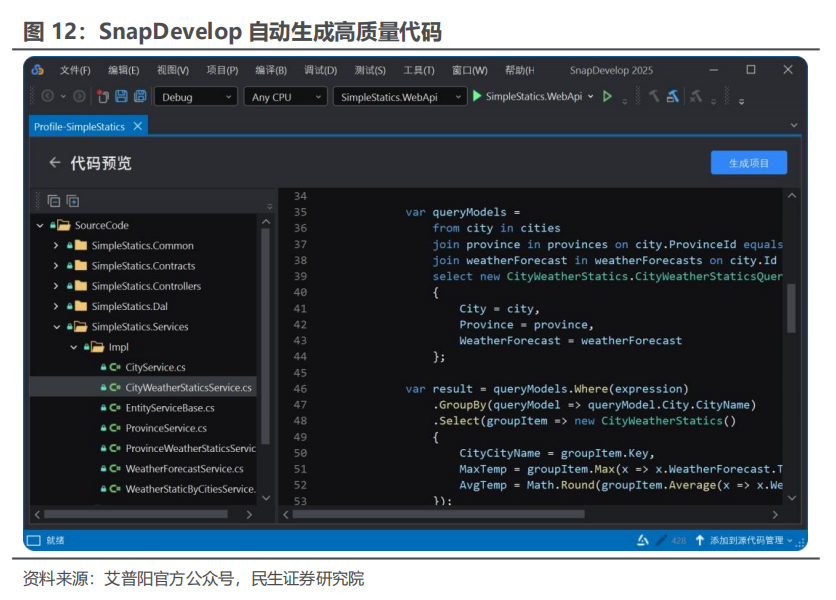Click the window icon beside 就绪 in status bar
This screenshot has height=600, width=836.
(x=34, y=540)
